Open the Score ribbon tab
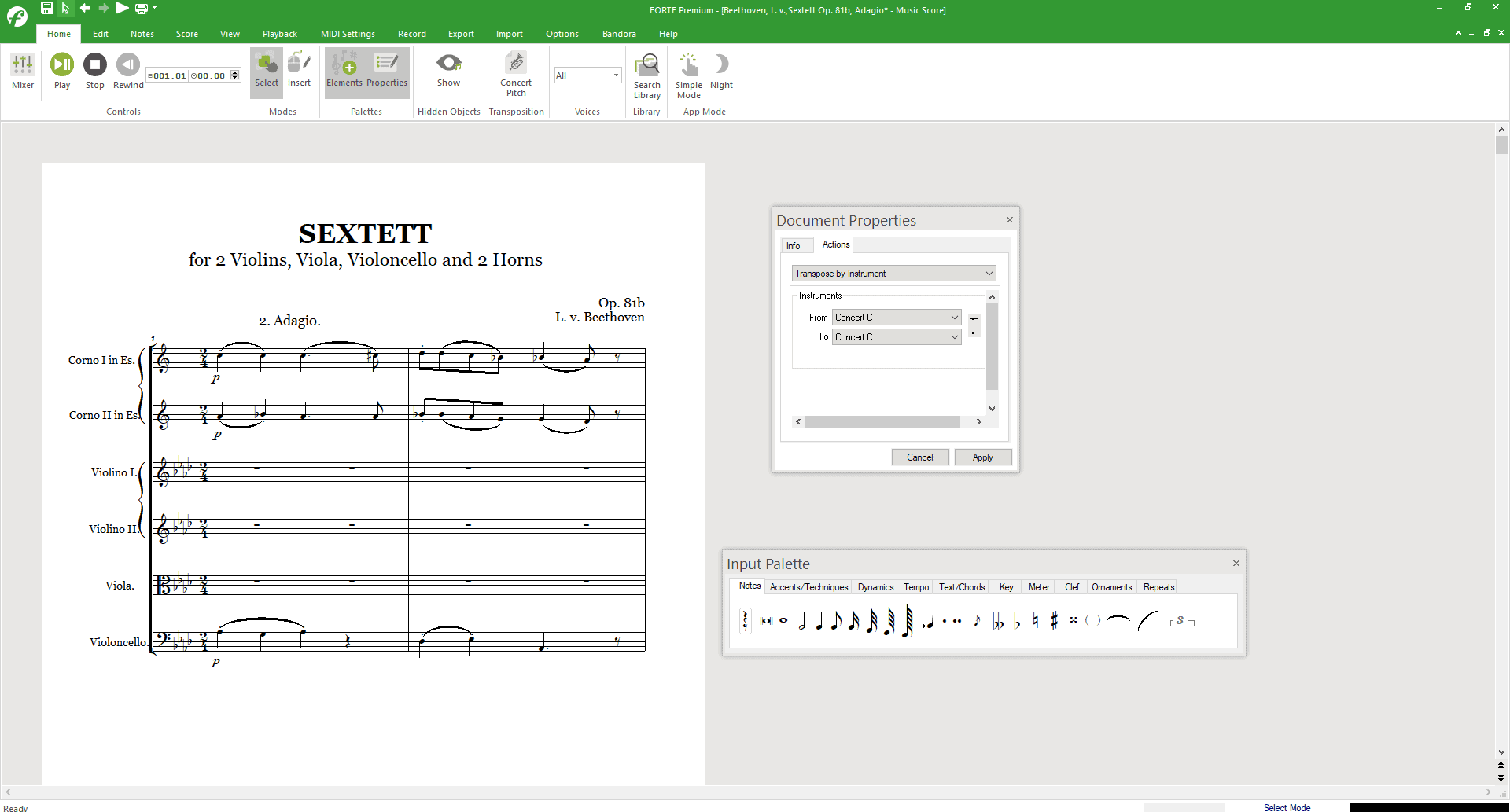The width and height of the screenshot is (1510, 812). tap(187, 34)
